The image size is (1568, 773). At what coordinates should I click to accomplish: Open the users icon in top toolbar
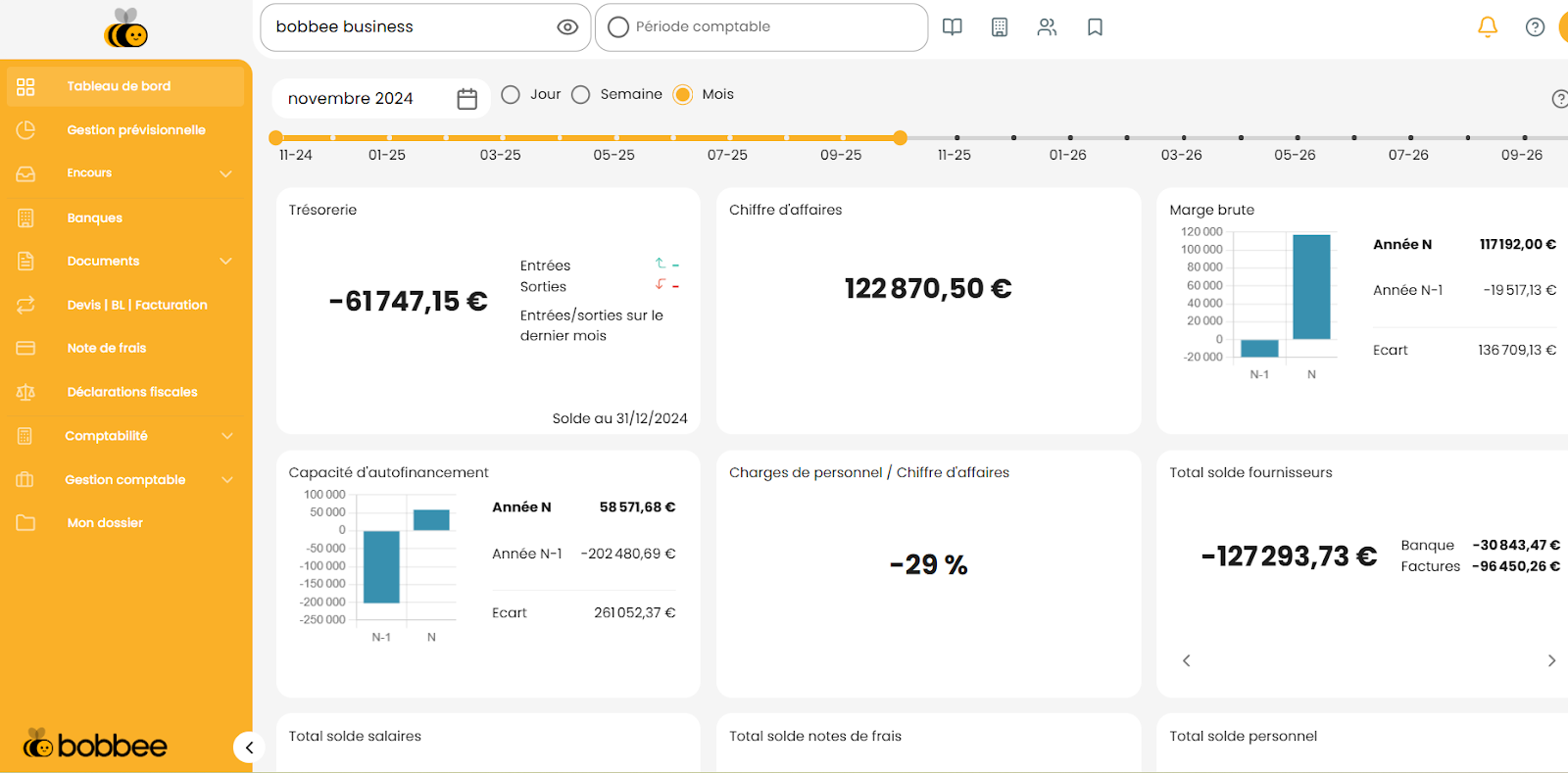point(1047,27)
